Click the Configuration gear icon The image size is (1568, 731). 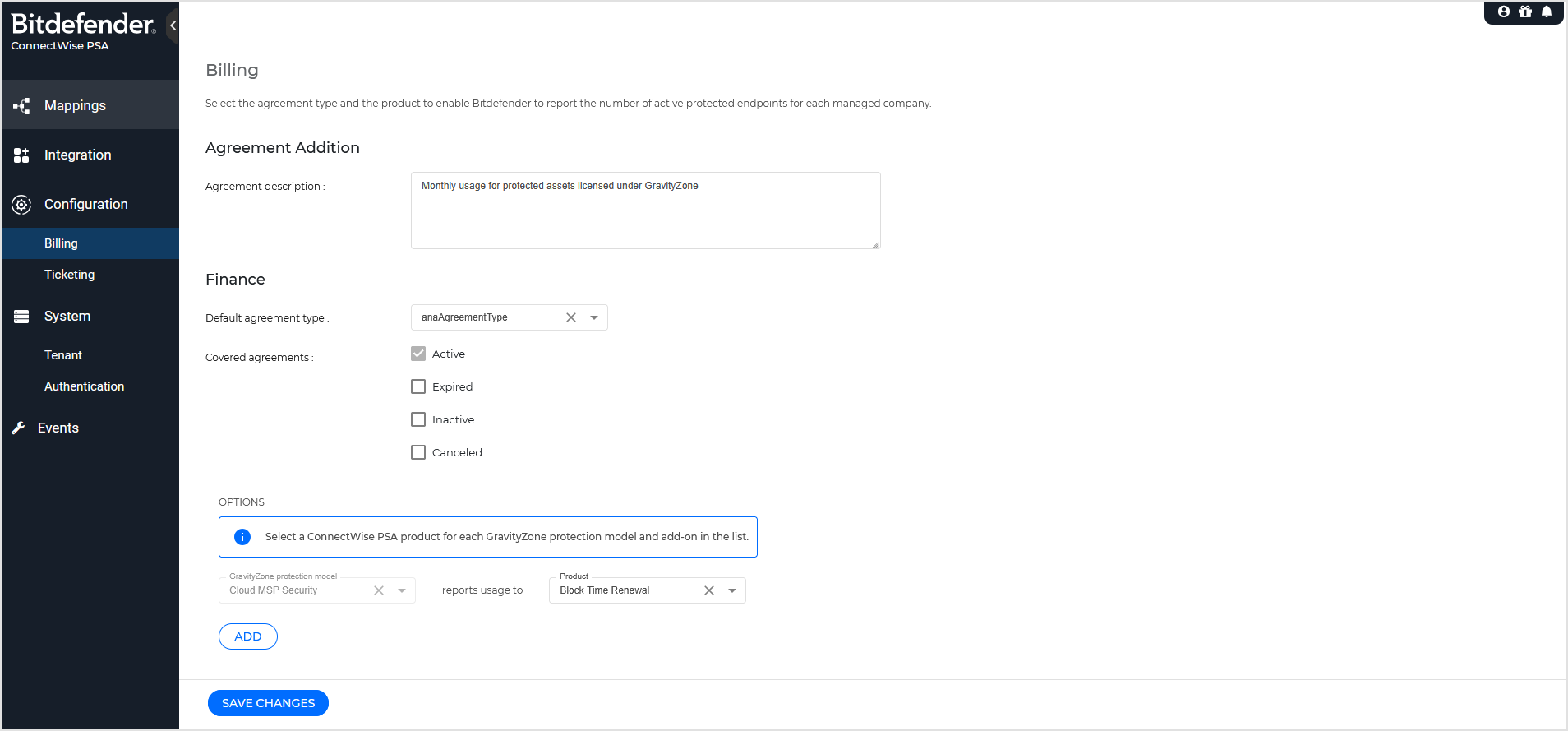21,204
